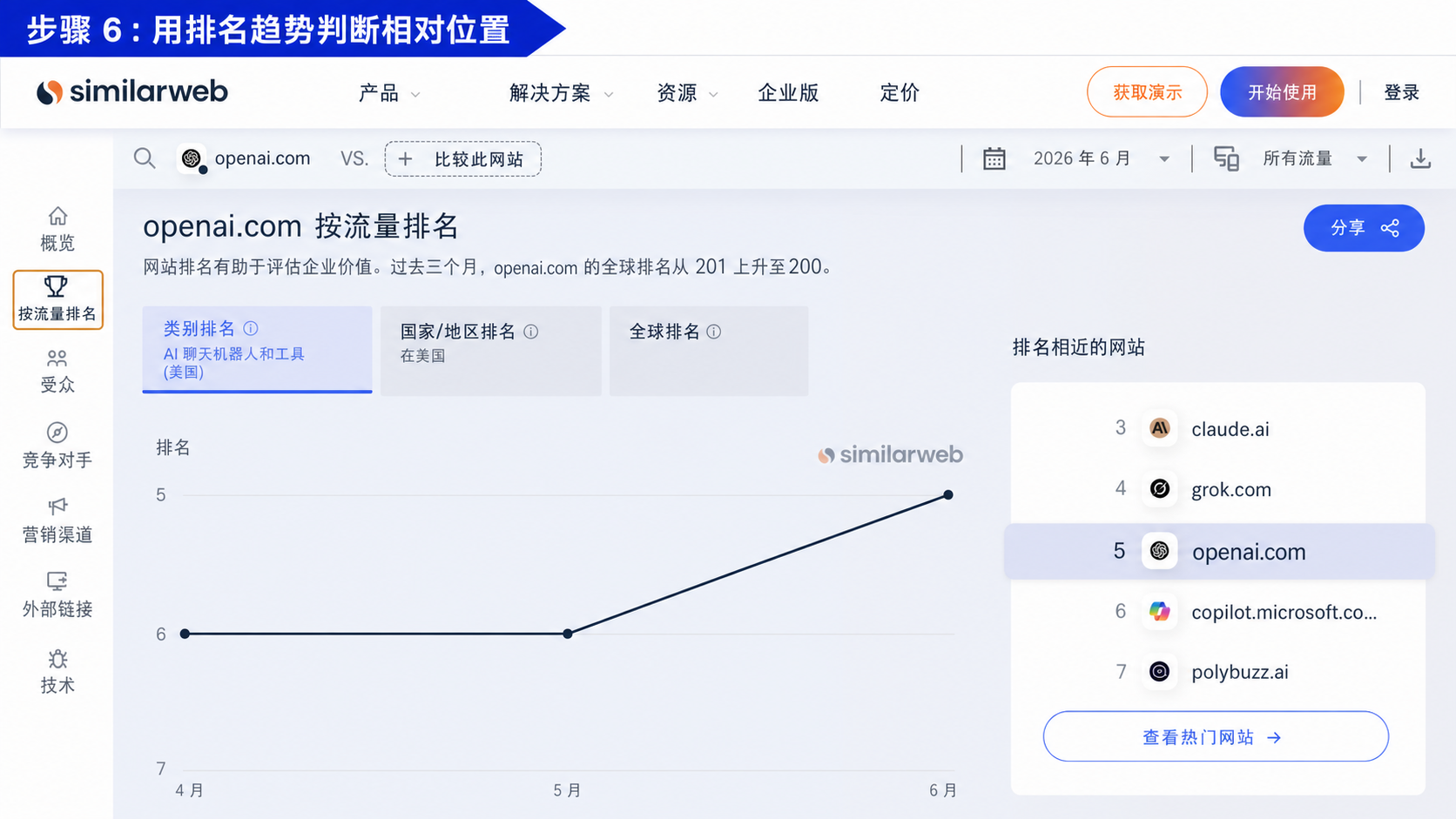Screen dimensions: 1456x819
Task: Expand the 资源 menu
Action: pos(687,93)
